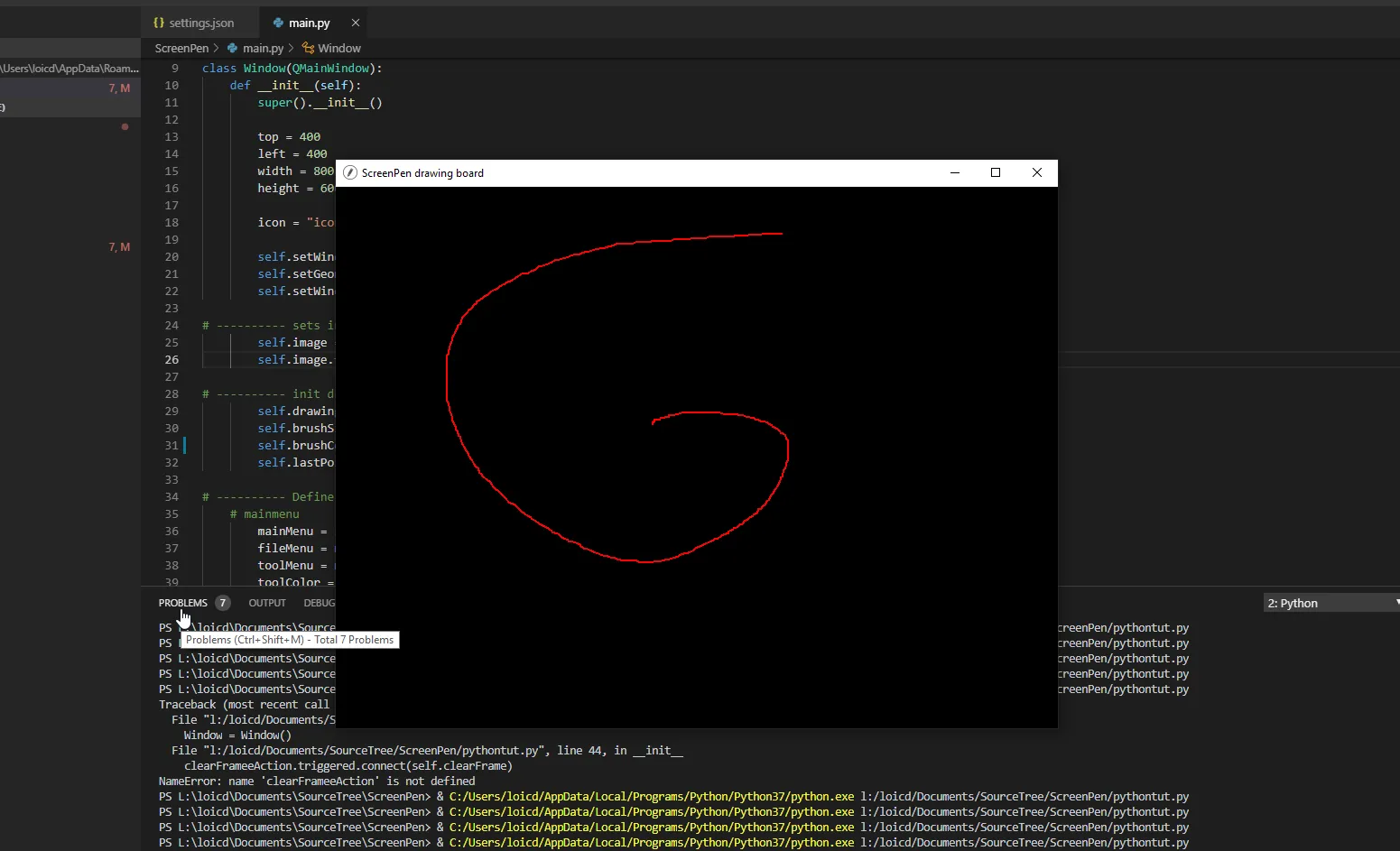This screenshot has height=851, width=1400.
Task: Click the class symbol icon beside Window breadcrumb
Action: tap(308, 48)
